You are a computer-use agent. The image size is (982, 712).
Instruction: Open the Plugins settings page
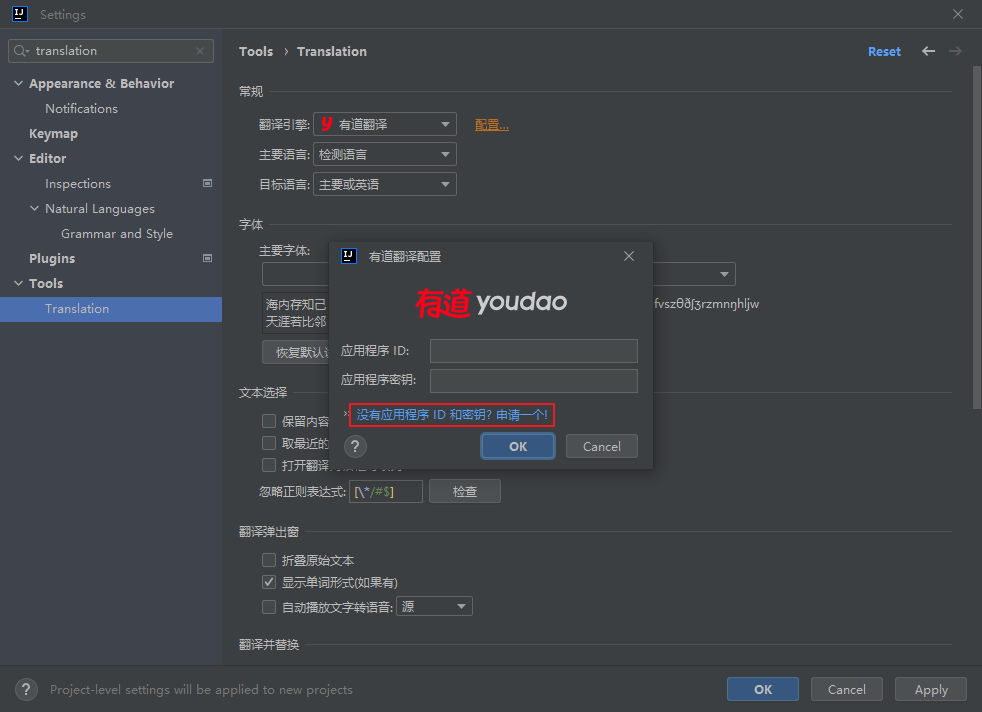click(52, 259)
